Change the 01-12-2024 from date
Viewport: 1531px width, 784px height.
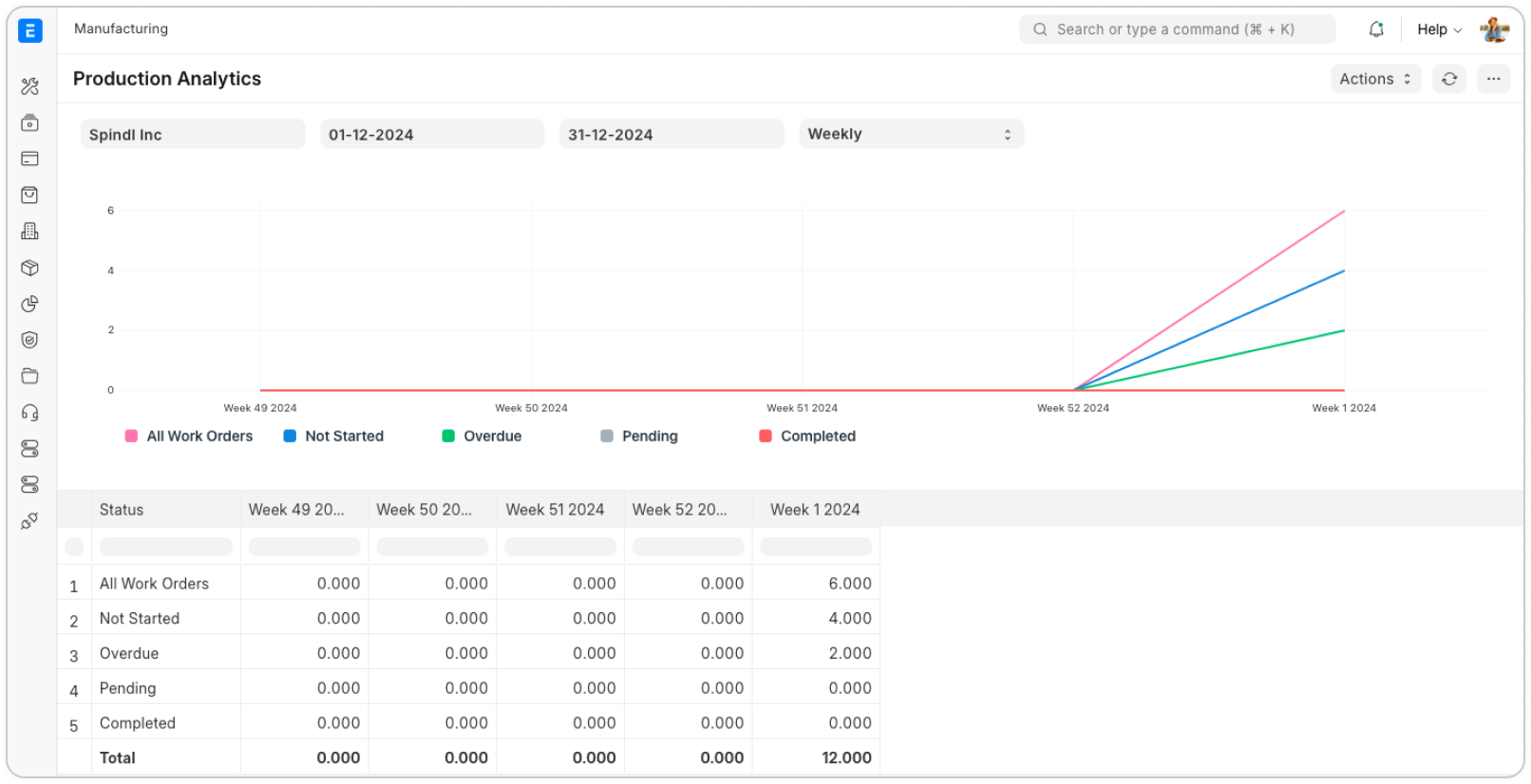[432, 134]
